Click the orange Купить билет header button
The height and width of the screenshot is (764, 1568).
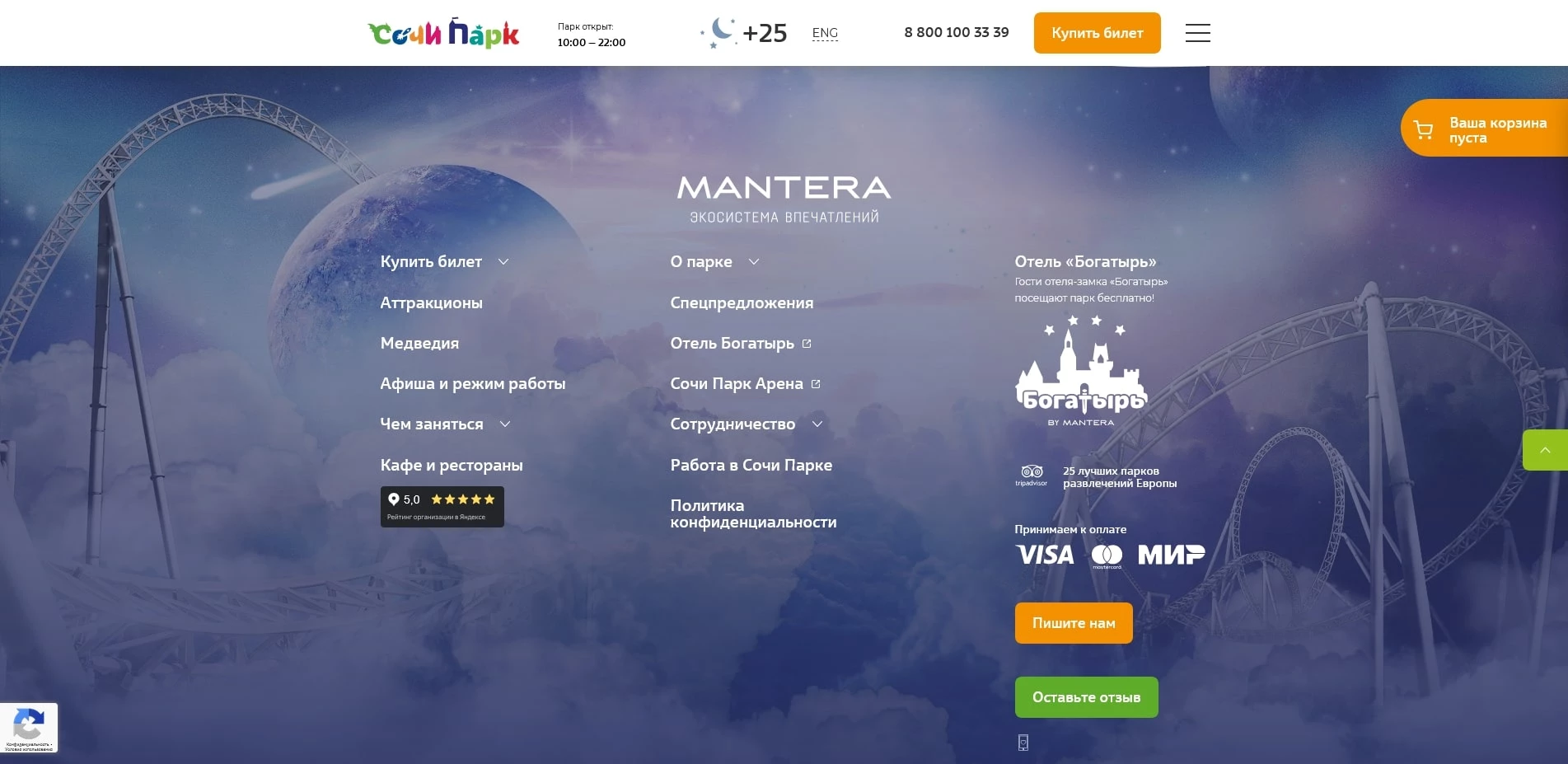1097,33
